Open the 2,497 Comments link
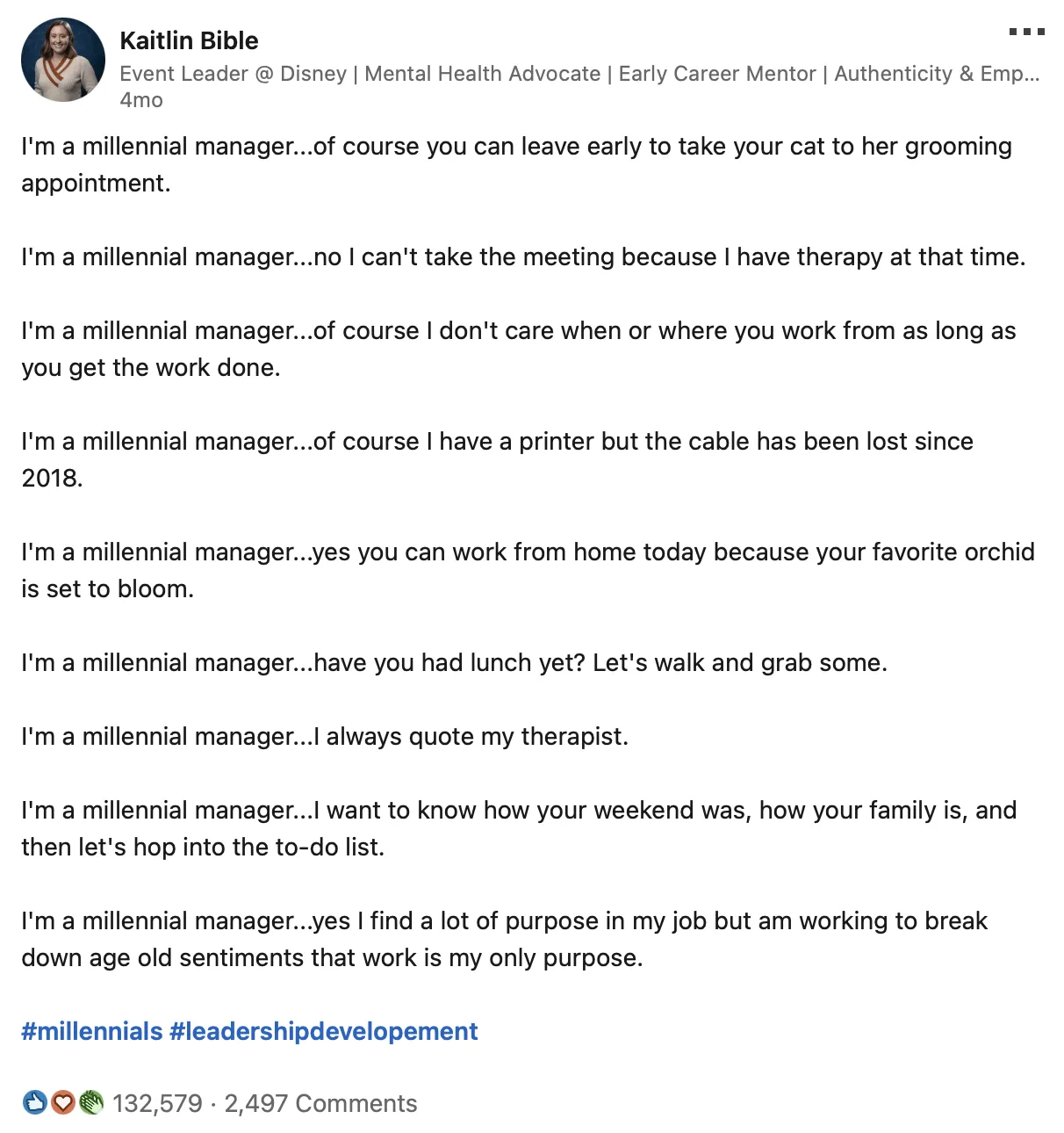Screen dimensions: 1064x1133 click(x=320, y=1103)
